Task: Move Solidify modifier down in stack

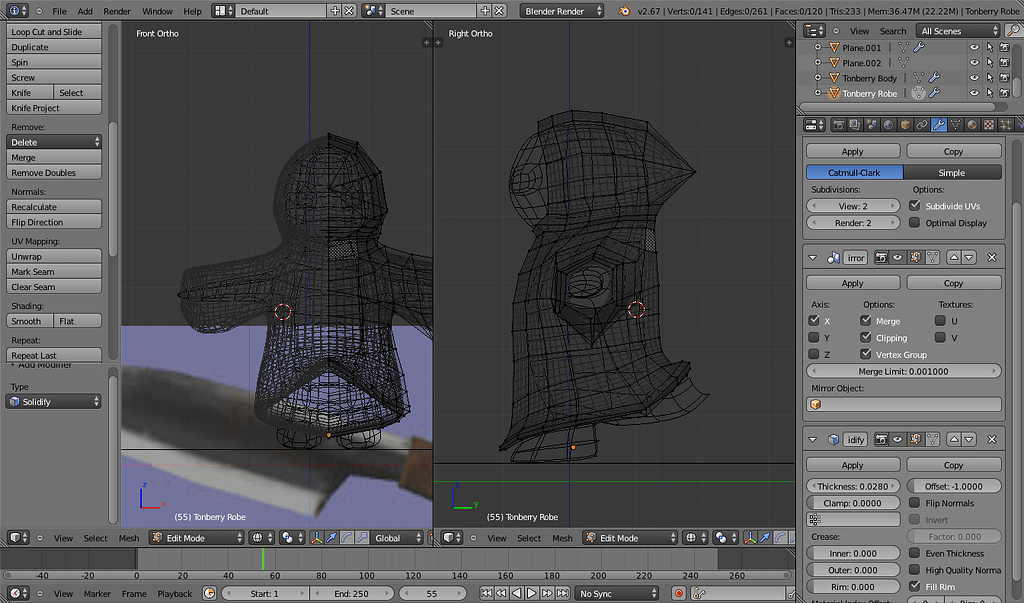Action: point(969,440)
